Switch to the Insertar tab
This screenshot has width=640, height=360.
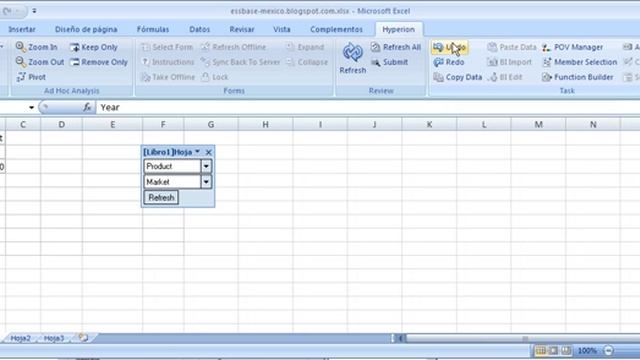pyautogui.click(x=22, y=29)
